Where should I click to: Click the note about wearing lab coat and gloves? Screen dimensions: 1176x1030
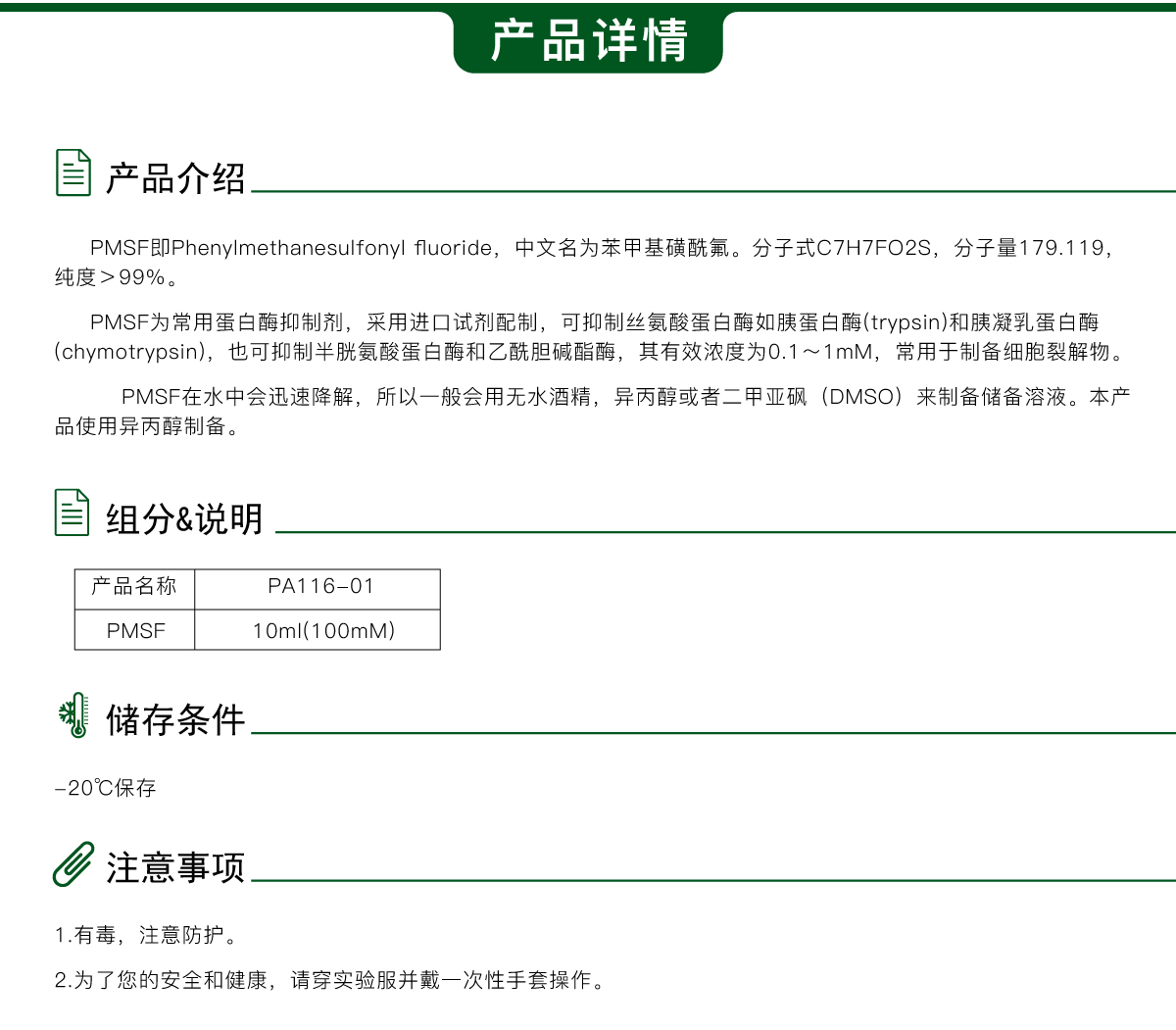point(330,980)
